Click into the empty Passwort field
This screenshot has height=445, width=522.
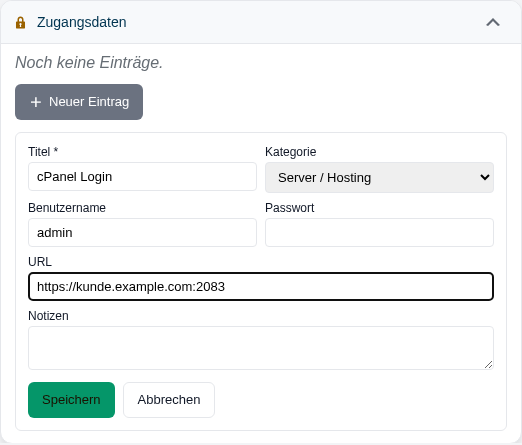click(x=379, y=233)
